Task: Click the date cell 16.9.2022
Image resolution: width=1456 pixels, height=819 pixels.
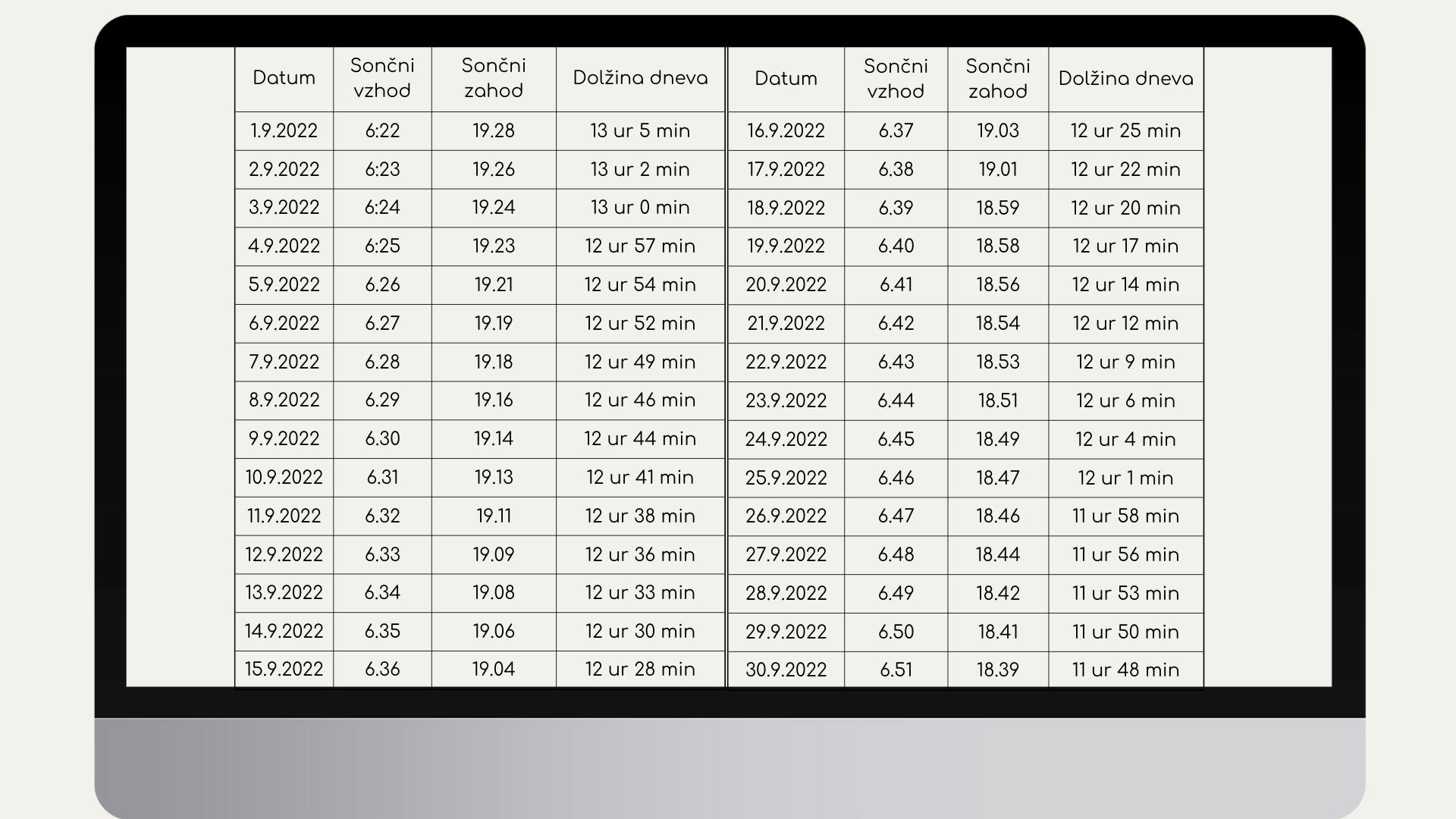Action: [x=786, y=131]
